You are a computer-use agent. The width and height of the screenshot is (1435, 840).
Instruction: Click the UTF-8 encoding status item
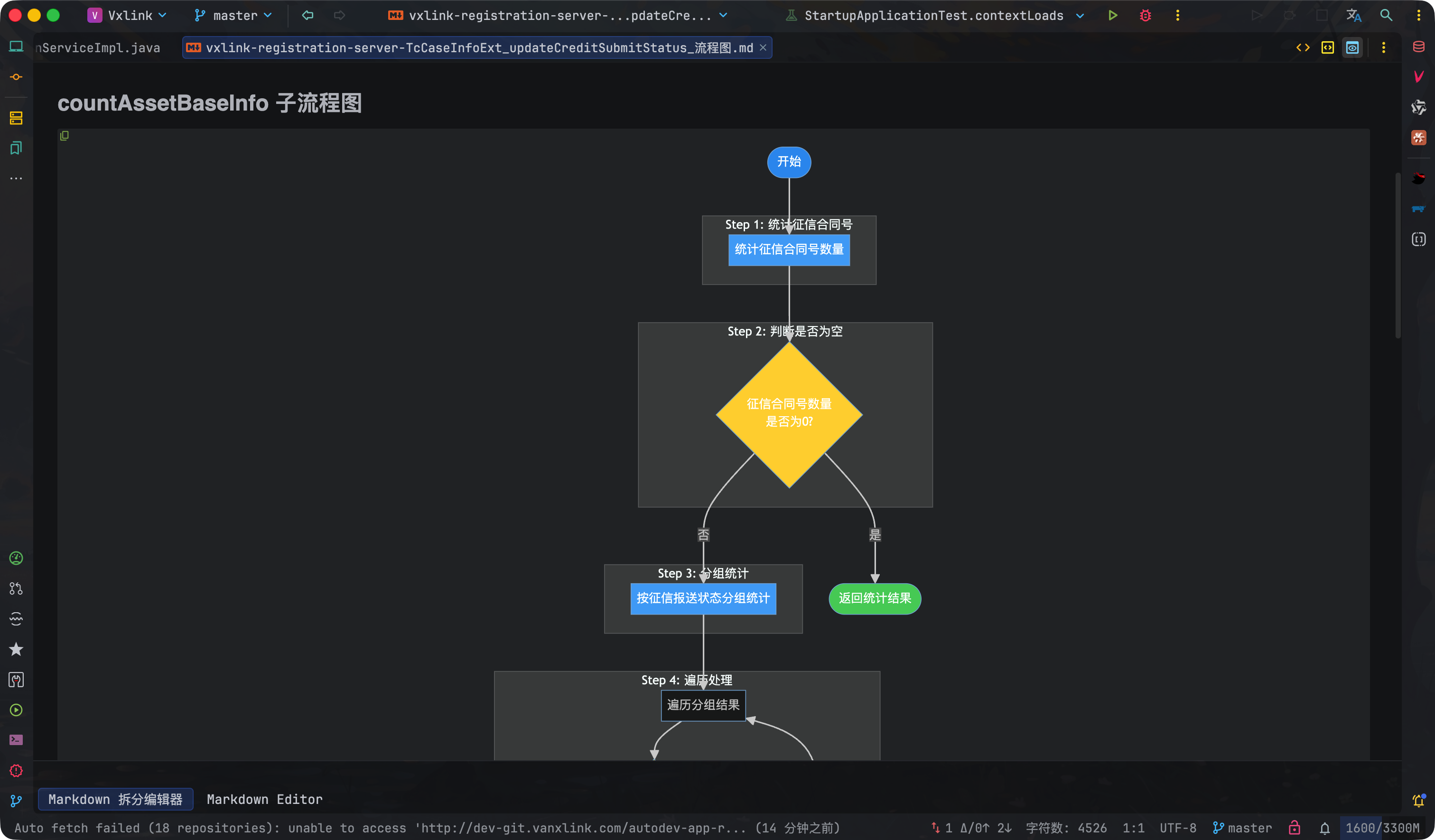tap(1178, 828)
